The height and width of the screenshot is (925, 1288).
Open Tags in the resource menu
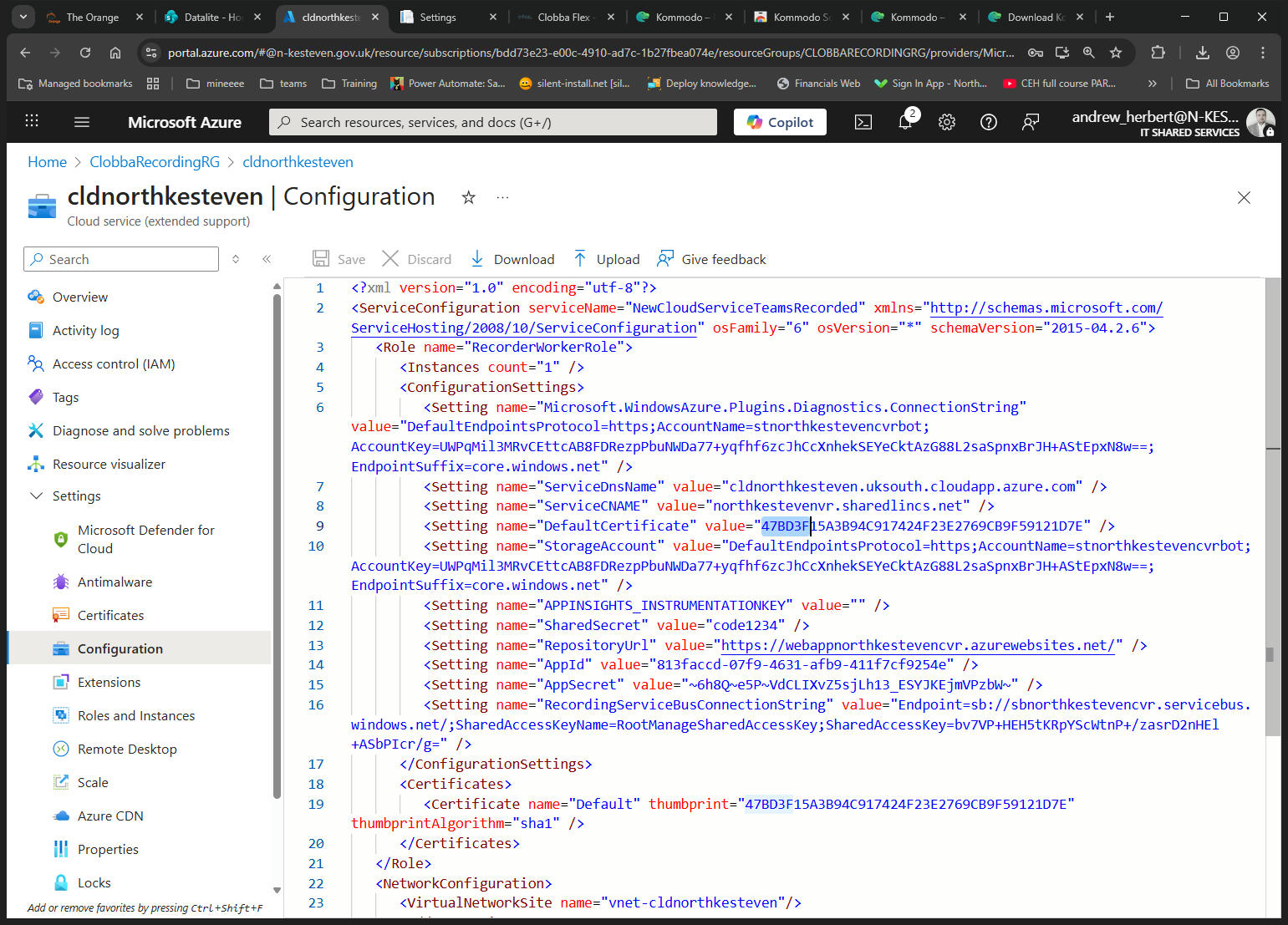click(x=65, y=397)
